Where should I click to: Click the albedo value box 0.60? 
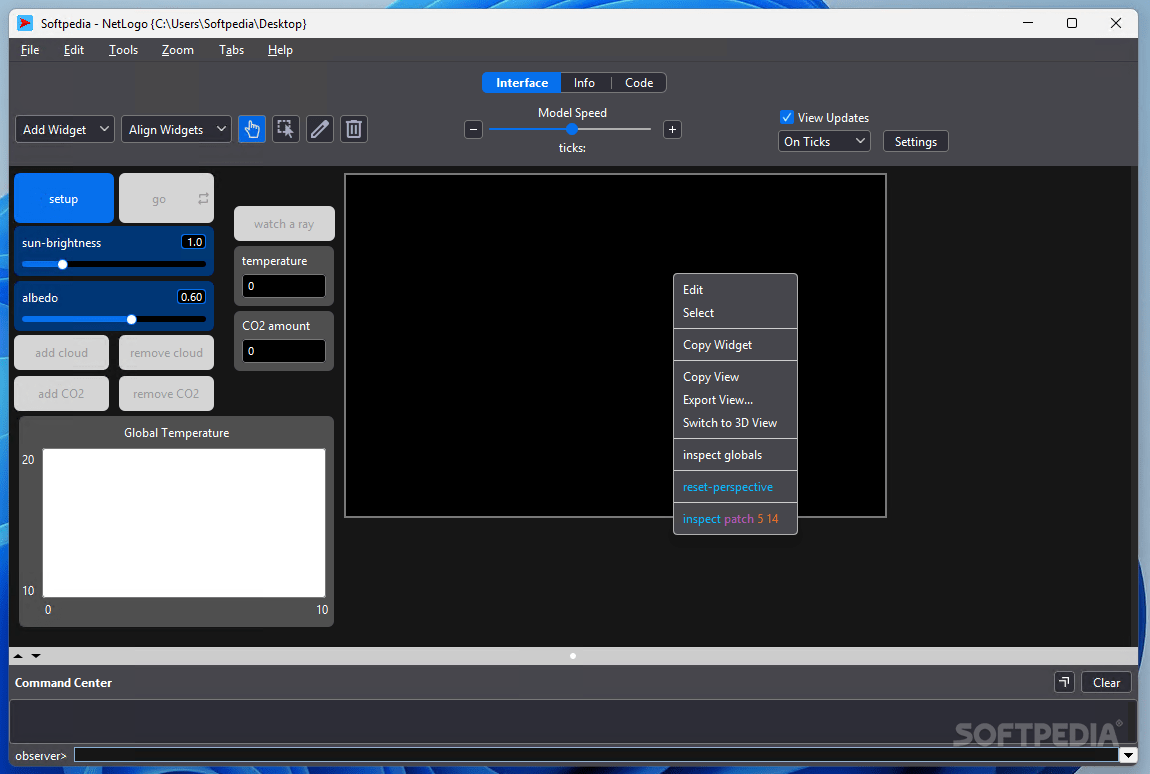pos(191,297)
